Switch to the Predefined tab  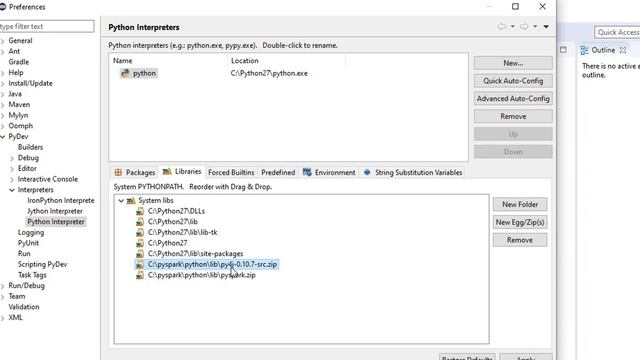(278, 172)
